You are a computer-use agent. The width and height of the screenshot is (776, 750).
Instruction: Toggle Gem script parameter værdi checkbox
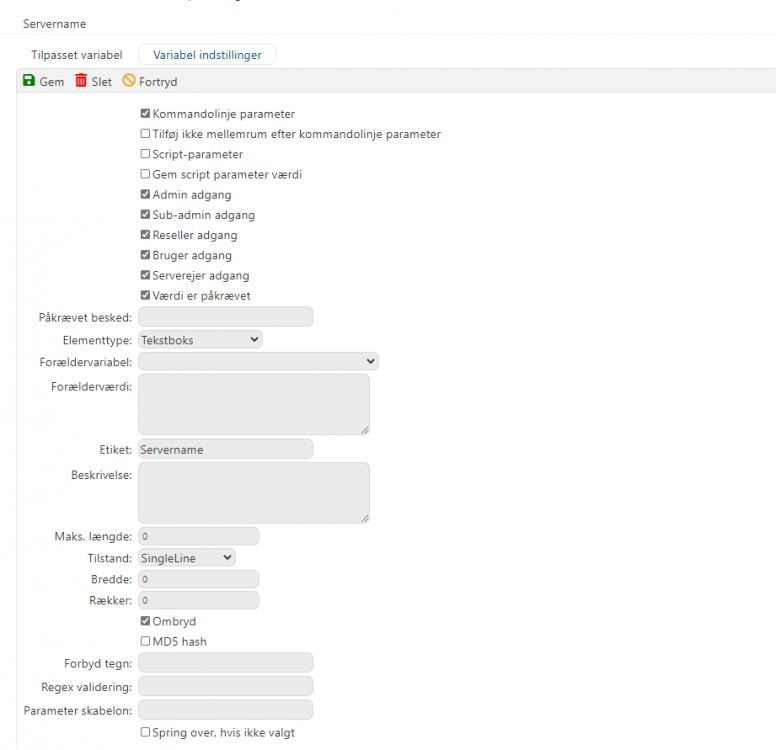coord(146,174)
